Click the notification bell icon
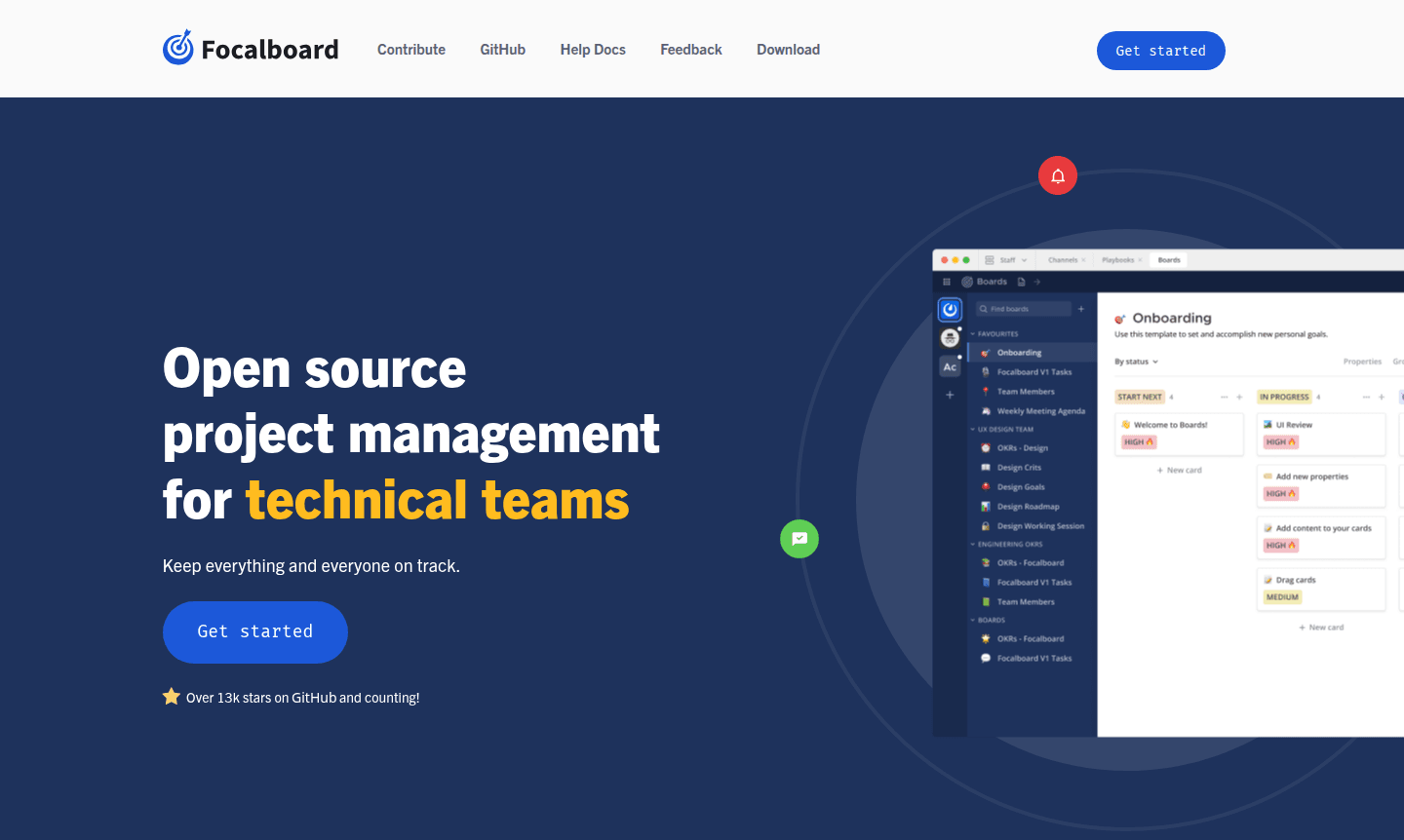Viewport: 1404px width, 840px height. click(1057, 175)
